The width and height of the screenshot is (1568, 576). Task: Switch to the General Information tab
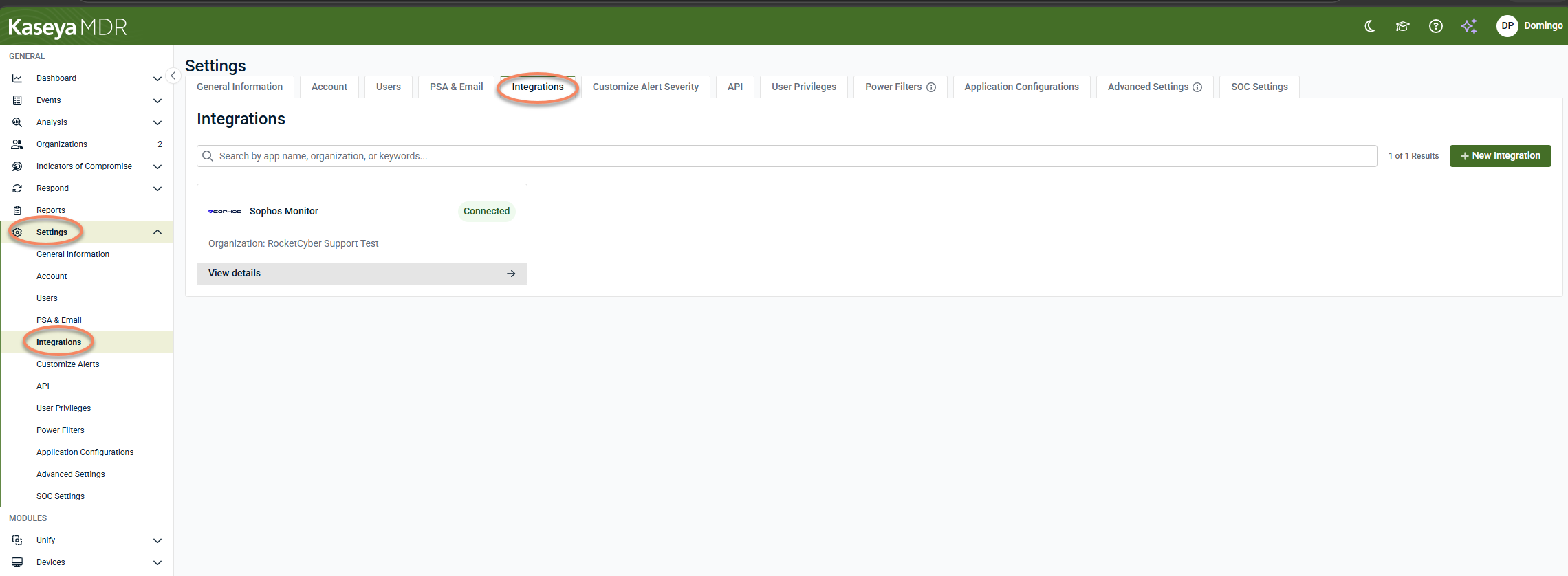239,87
